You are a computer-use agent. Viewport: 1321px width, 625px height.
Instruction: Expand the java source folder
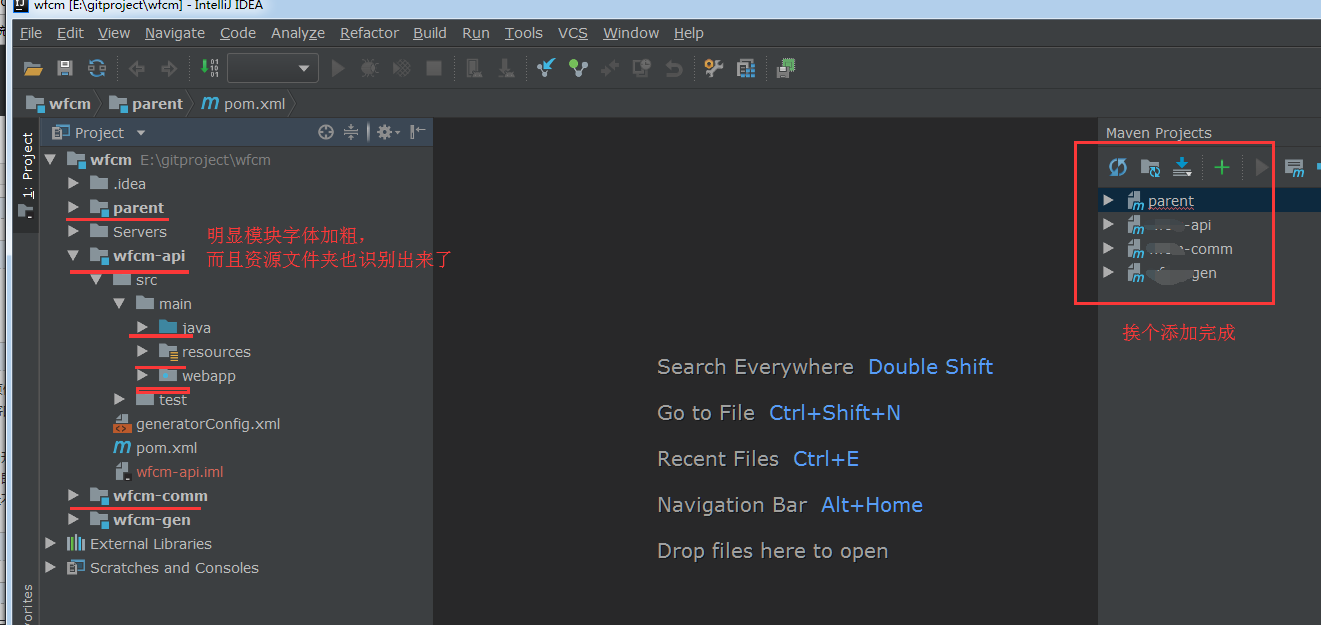[143, 328]
